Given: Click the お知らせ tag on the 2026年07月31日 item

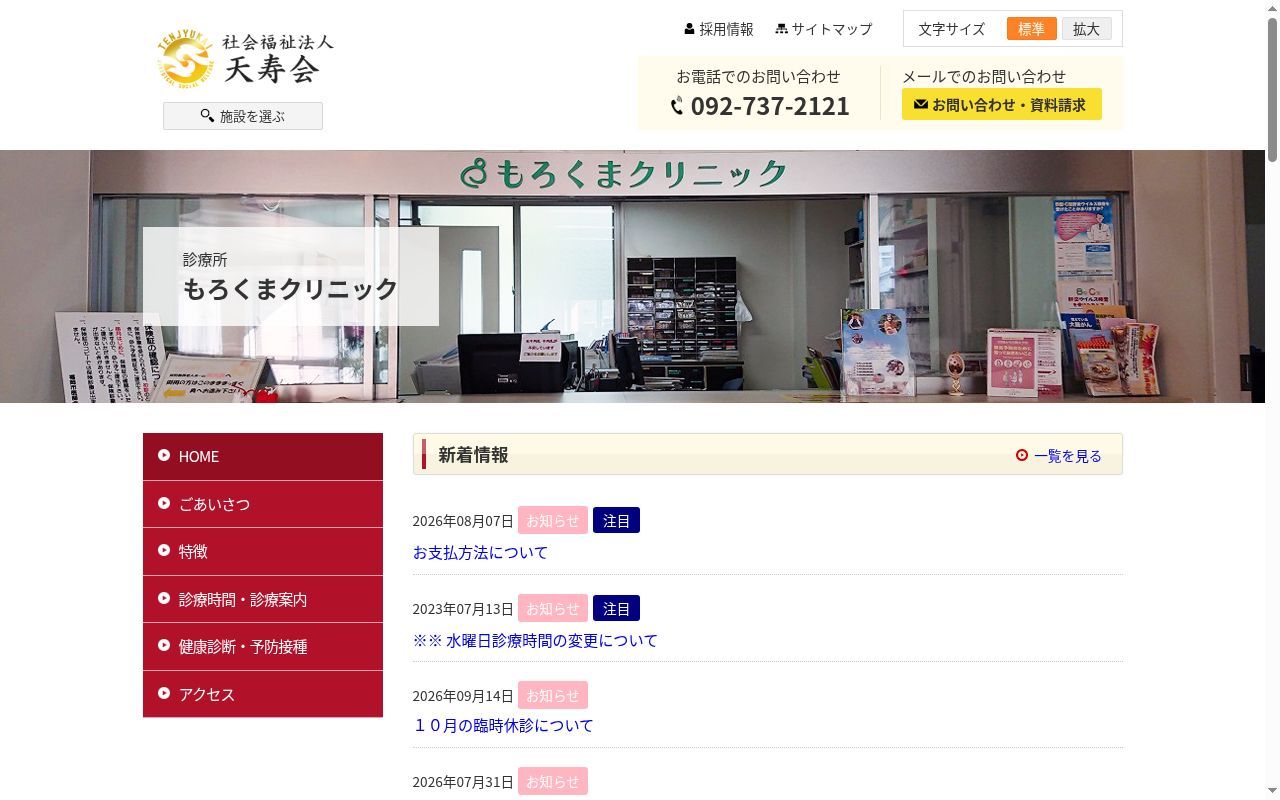Looking at the screenshot, I should 553,781.
